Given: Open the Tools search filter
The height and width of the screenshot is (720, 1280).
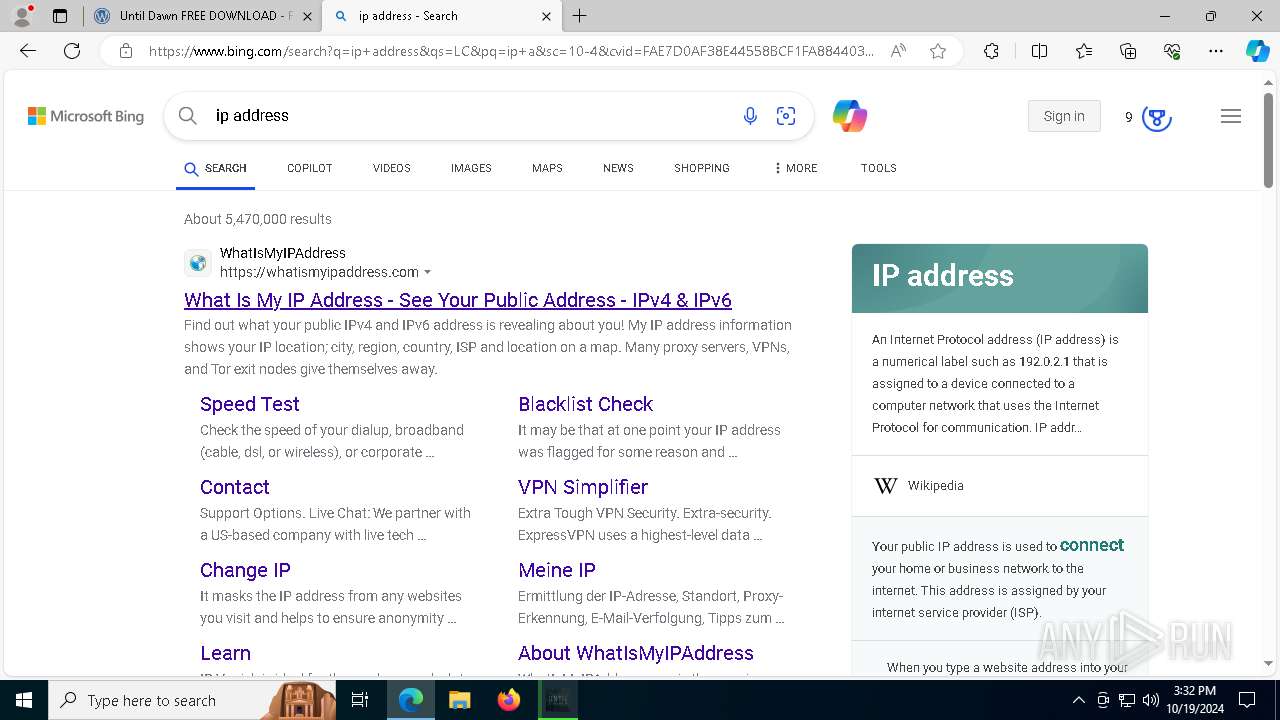Looking at the screenshot, I should tap(878, 168).
